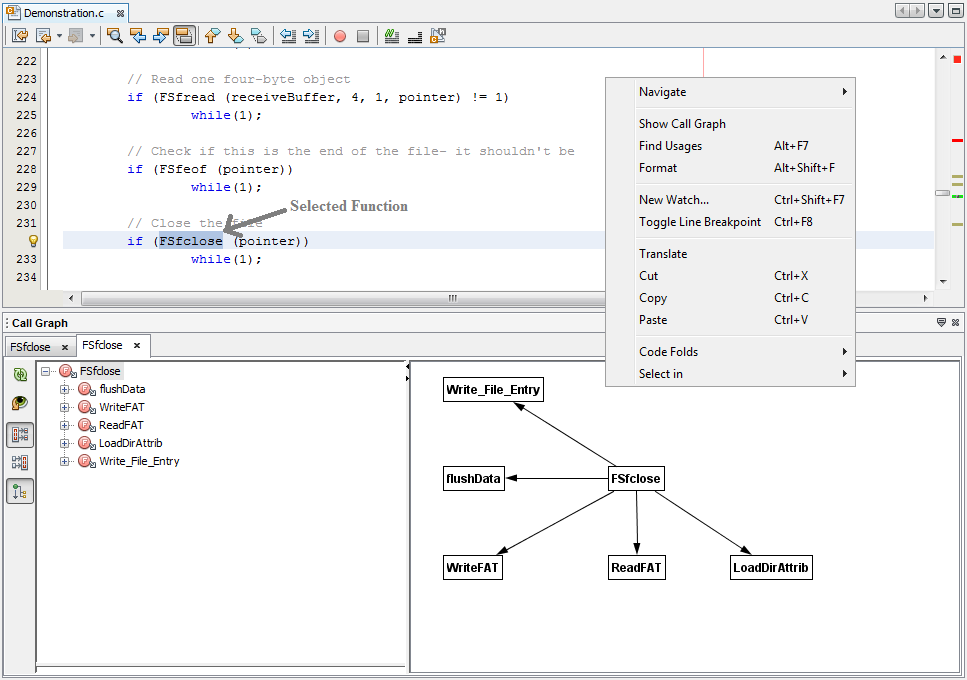Toggle the first Call Graph direction button
The image size is (967, 680).
[x=20, y=435]
